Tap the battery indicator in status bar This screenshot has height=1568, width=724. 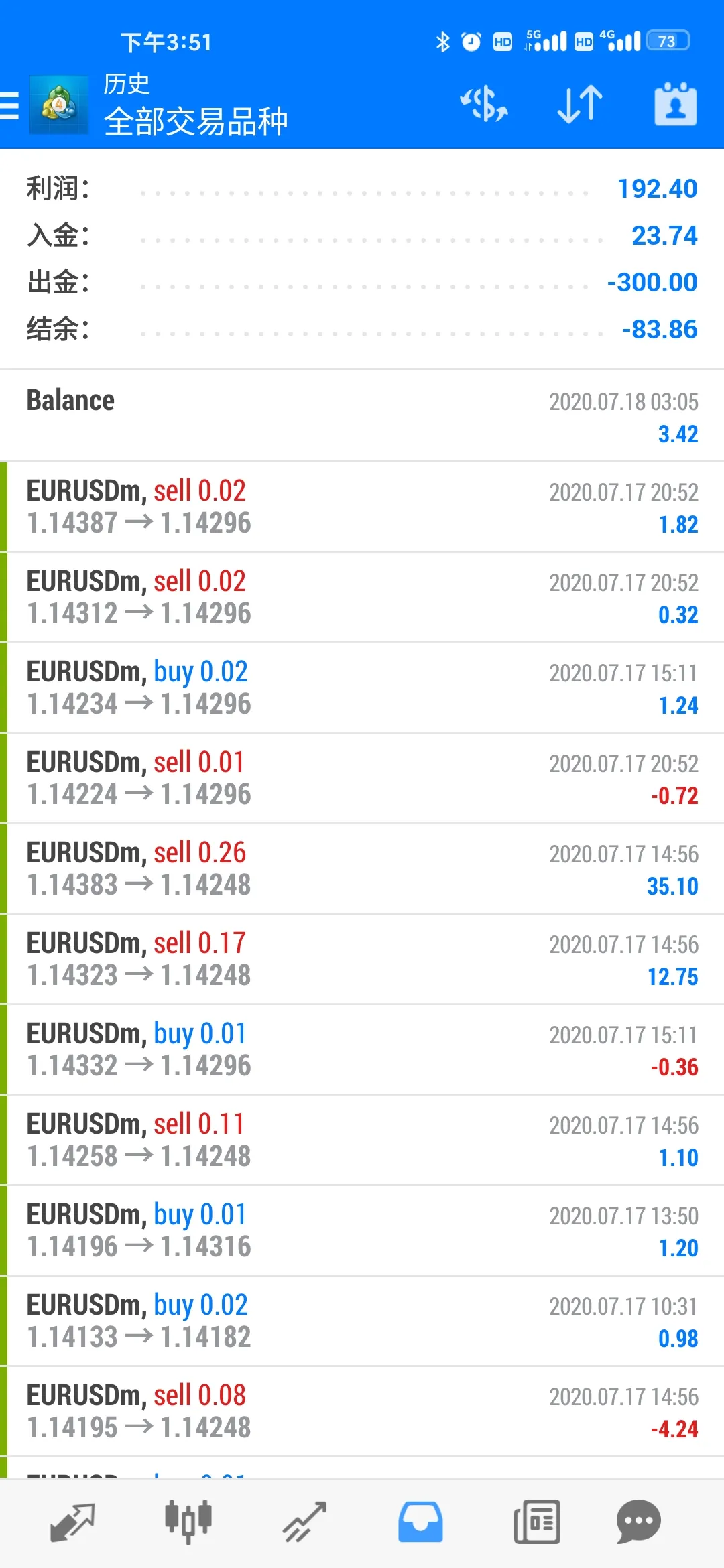tap(668, 41)
